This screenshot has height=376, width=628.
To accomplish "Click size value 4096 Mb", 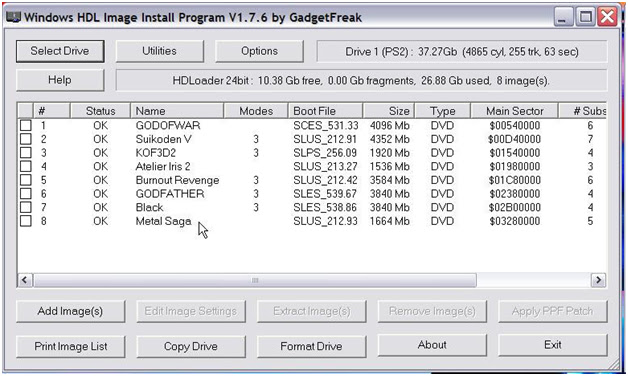I will [x=390, y=125].
